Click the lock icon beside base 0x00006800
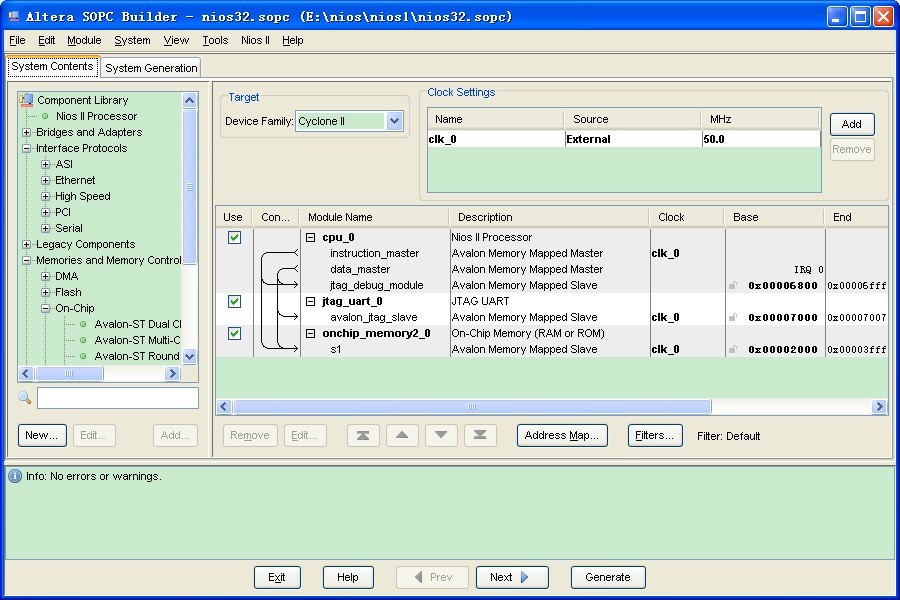900x600 pixels. (733, 285)
